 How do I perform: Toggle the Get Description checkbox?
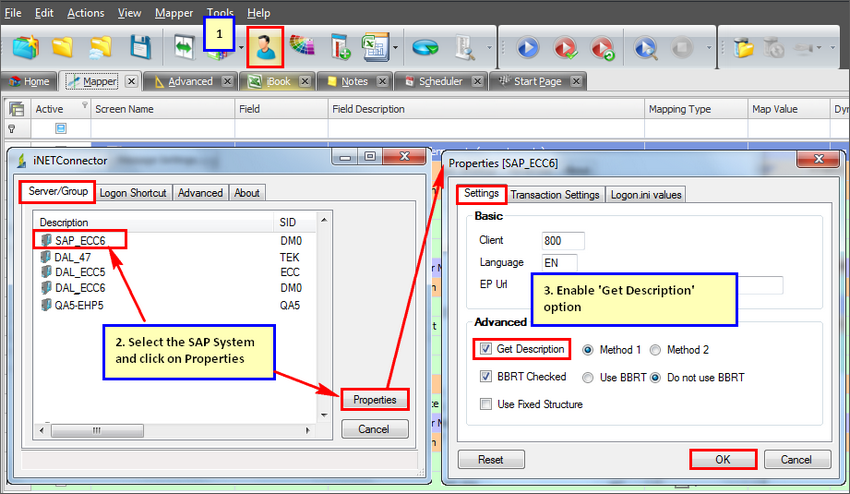click(486, 349)
